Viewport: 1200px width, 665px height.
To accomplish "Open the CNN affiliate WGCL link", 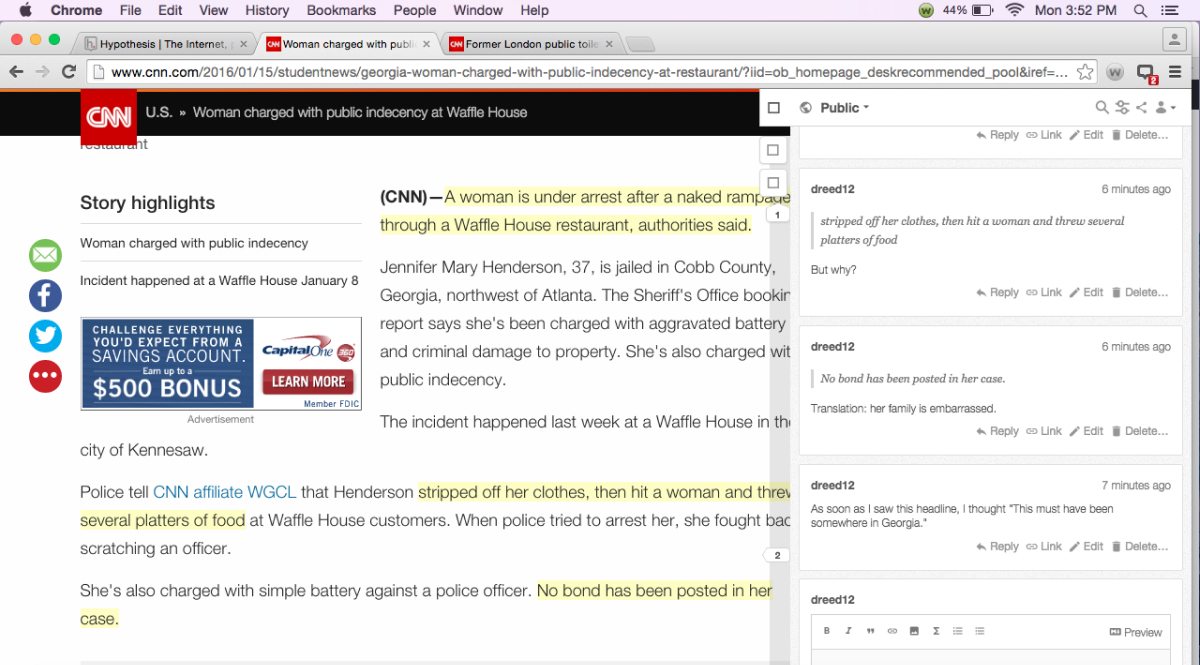I will point(224,492).
